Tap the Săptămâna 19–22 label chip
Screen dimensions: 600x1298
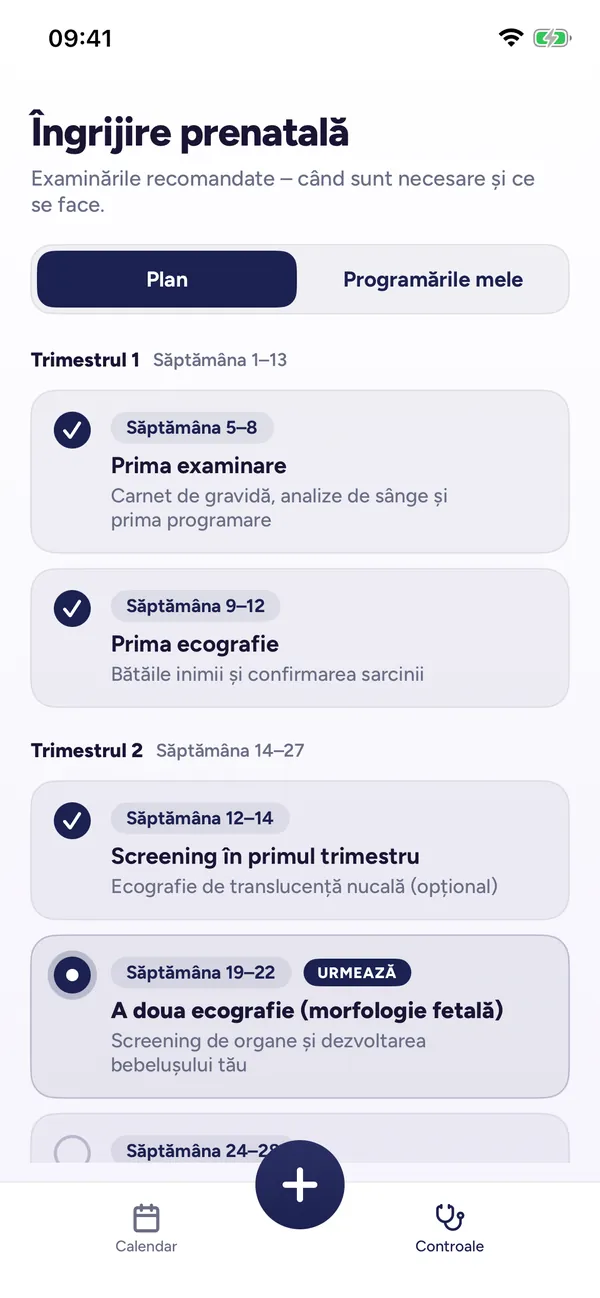[x=201, y=972]
